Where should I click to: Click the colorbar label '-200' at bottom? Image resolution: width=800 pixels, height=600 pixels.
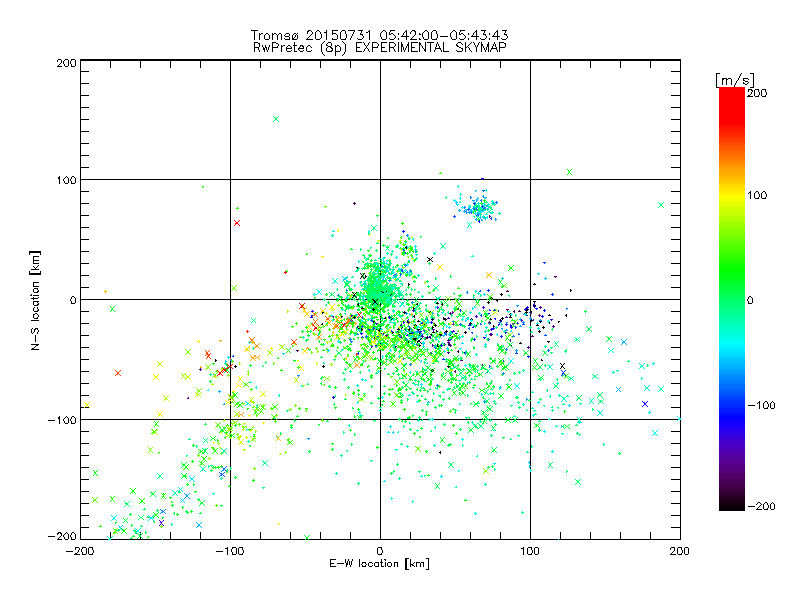tap(761, 507)
